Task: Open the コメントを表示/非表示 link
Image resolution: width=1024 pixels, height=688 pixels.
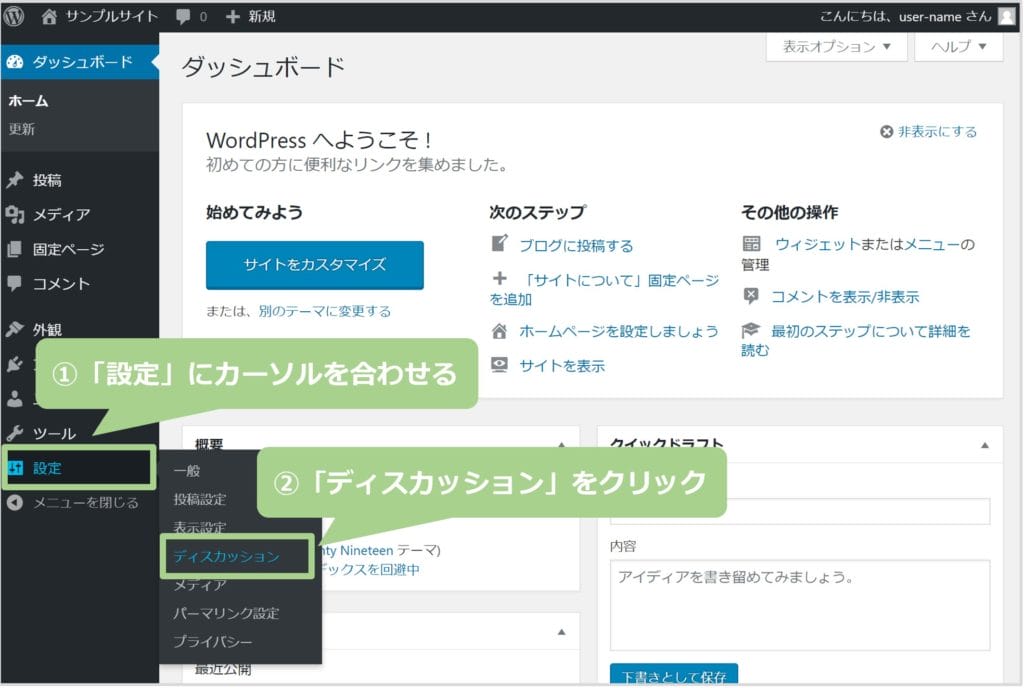Action: pyautogui.click(x=845, y=297)
